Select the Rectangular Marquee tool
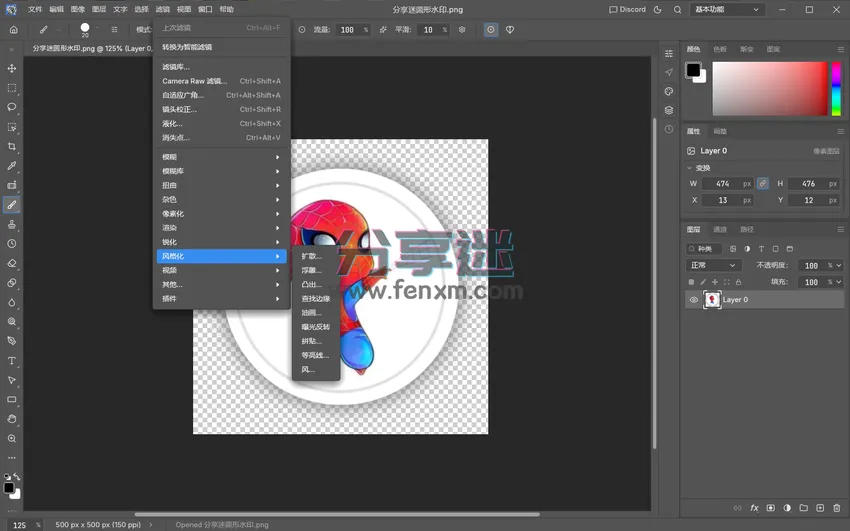 tap(11, 88)
